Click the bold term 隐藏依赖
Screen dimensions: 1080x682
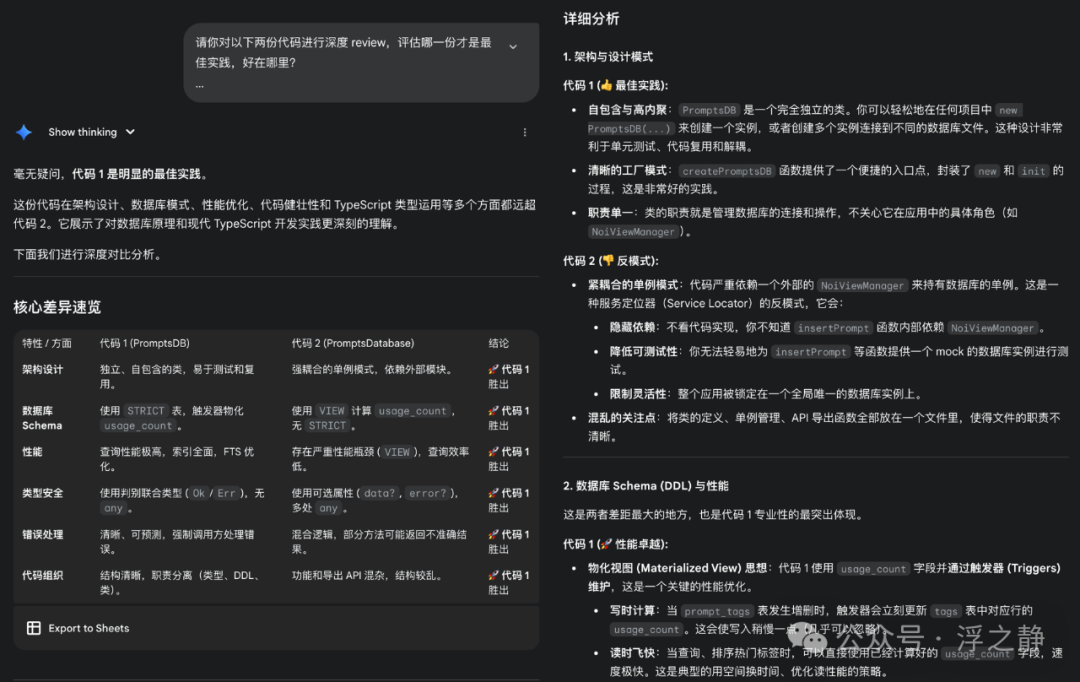pyautogui.click(x=632, y=327)
